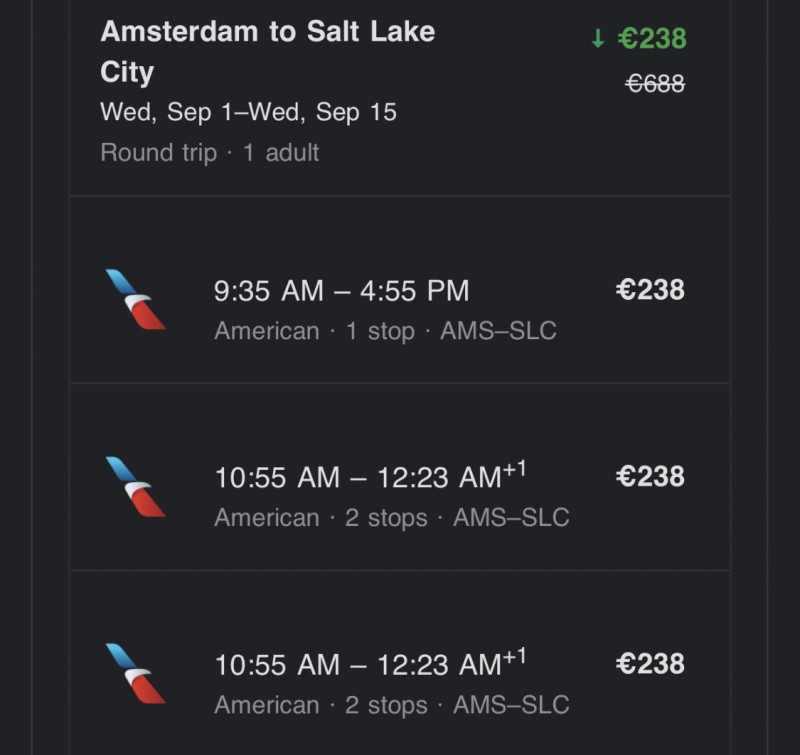Open the Amsterdam to Salt Lake City header
The width and height of the screenshot is (800, 755).
tap(267, 51)
